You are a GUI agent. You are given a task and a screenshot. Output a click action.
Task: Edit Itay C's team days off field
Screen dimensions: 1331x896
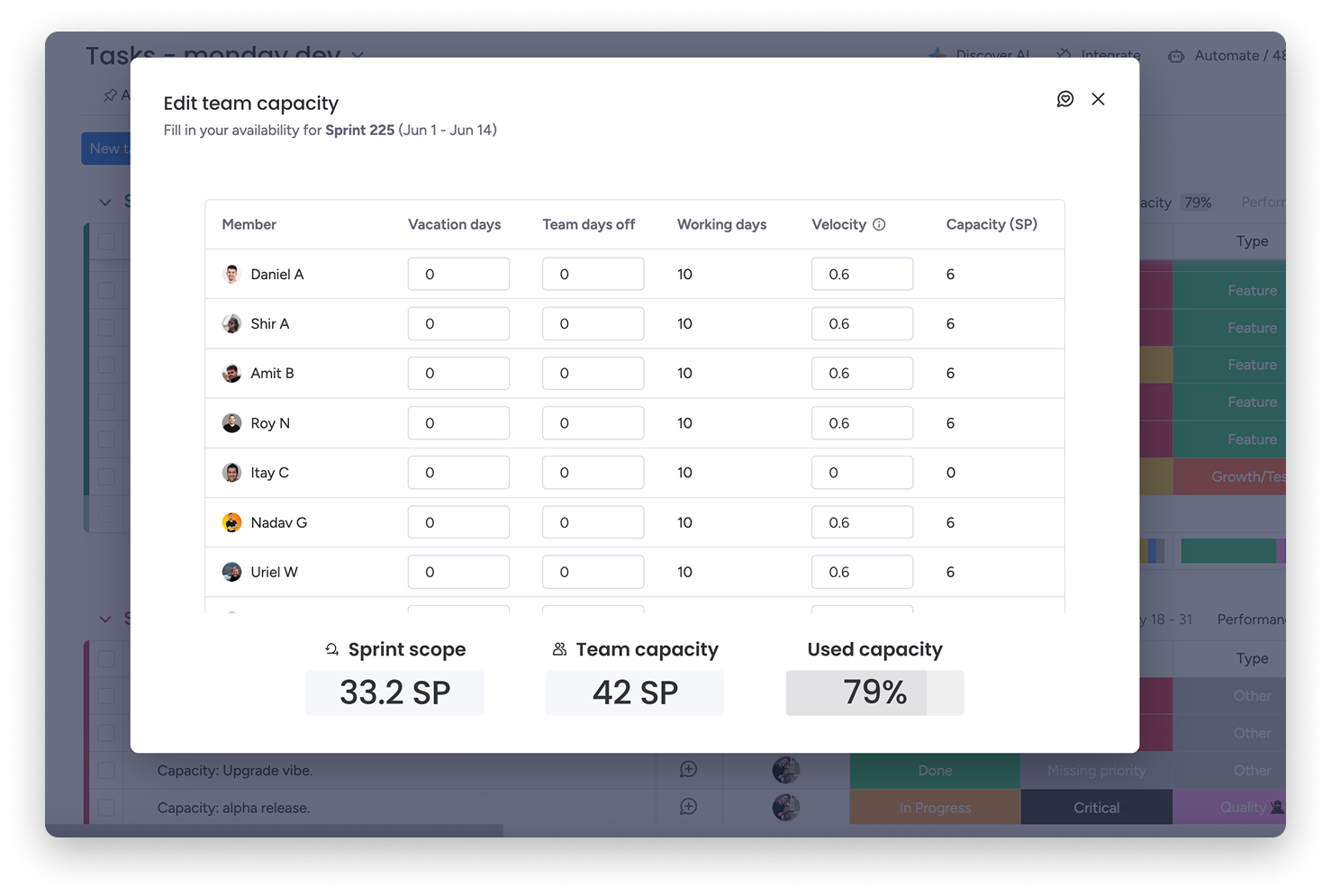[x=593, y=473]
